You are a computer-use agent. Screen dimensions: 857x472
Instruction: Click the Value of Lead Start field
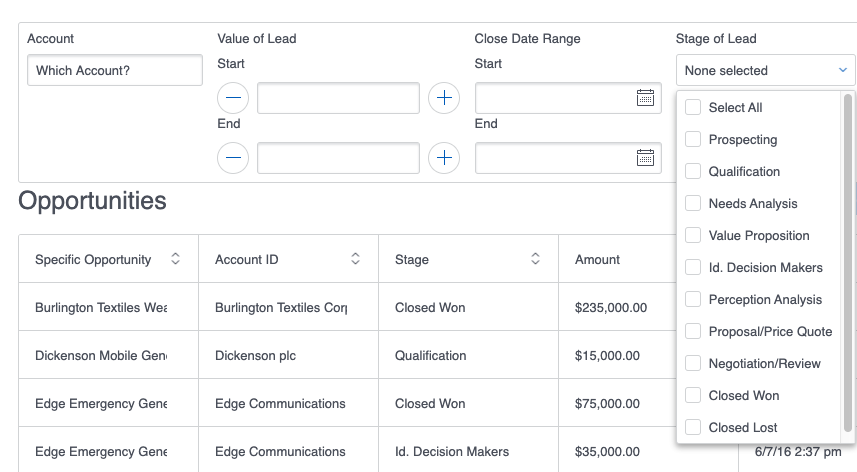pos(338,98)
